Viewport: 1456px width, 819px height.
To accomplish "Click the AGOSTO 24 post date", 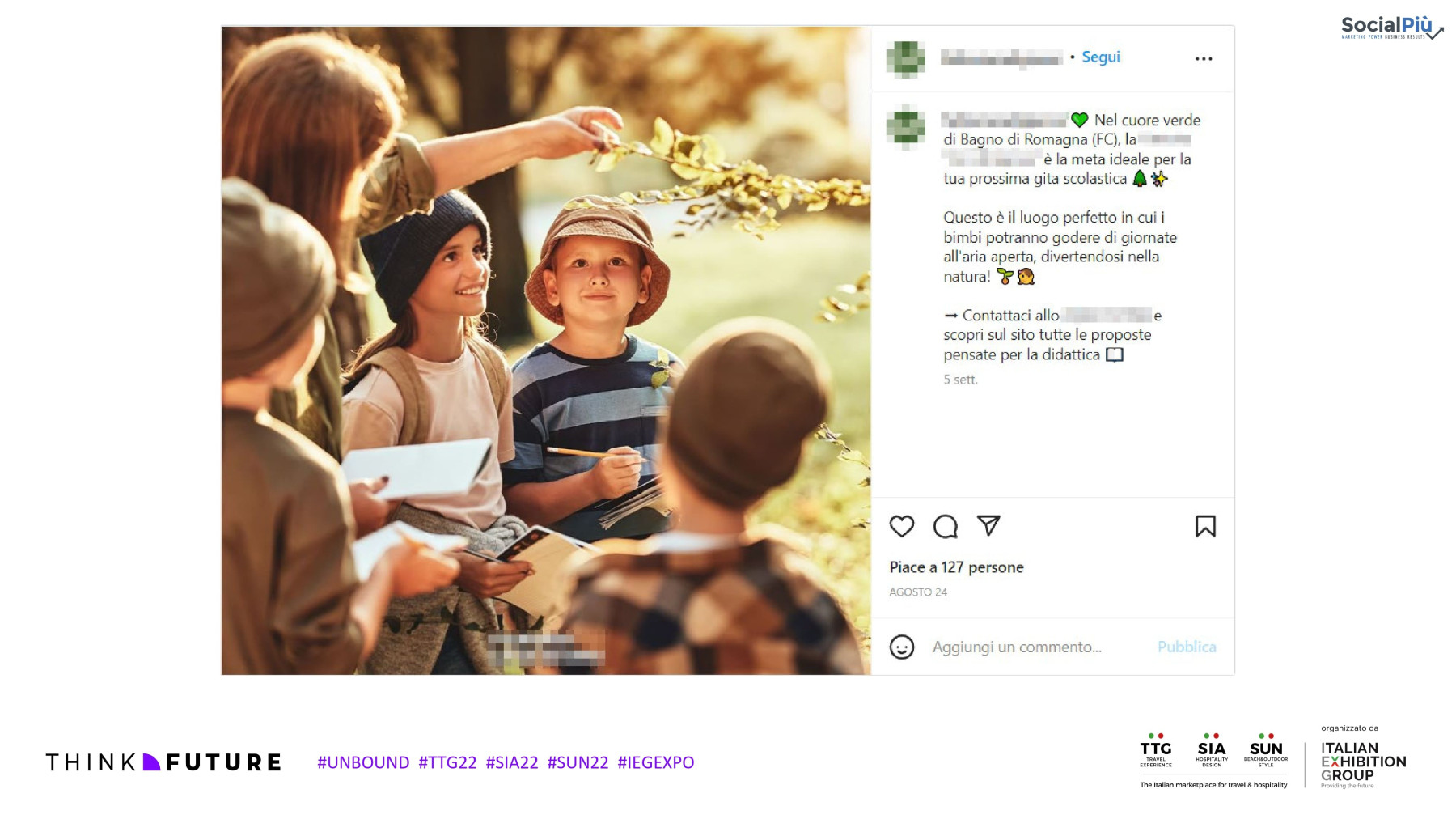I will 918,592.
